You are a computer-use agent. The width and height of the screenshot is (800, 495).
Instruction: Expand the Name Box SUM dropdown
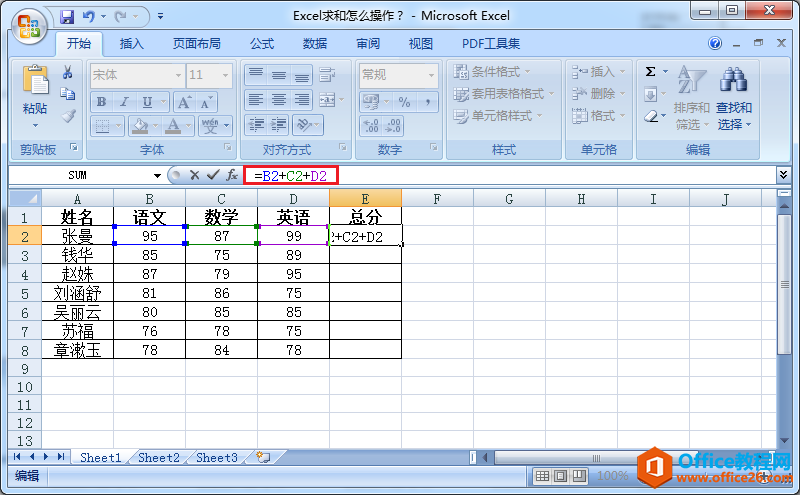[157, 176]
